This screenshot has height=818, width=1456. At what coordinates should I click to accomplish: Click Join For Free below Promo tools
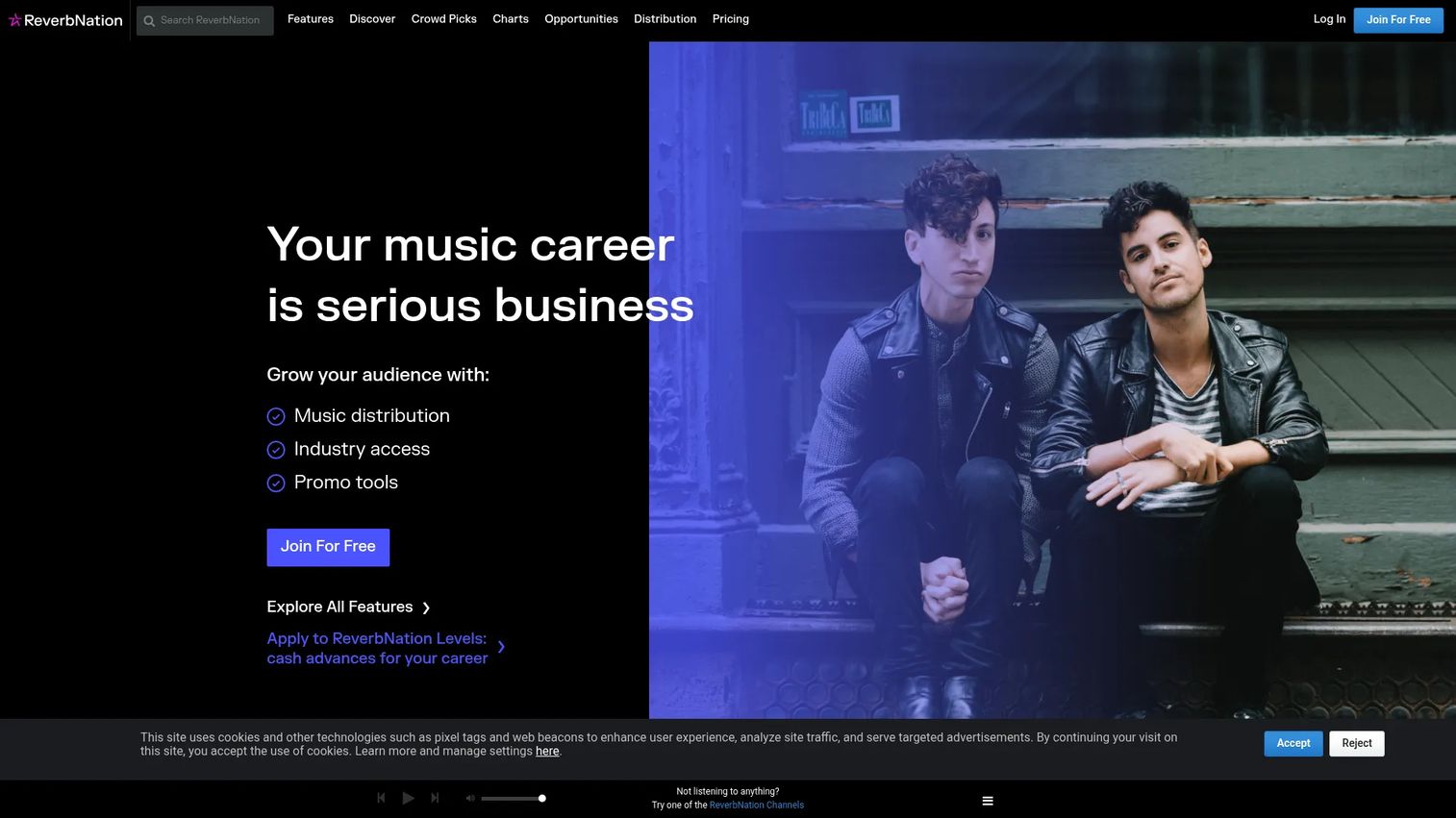click(x=328, y=547)
